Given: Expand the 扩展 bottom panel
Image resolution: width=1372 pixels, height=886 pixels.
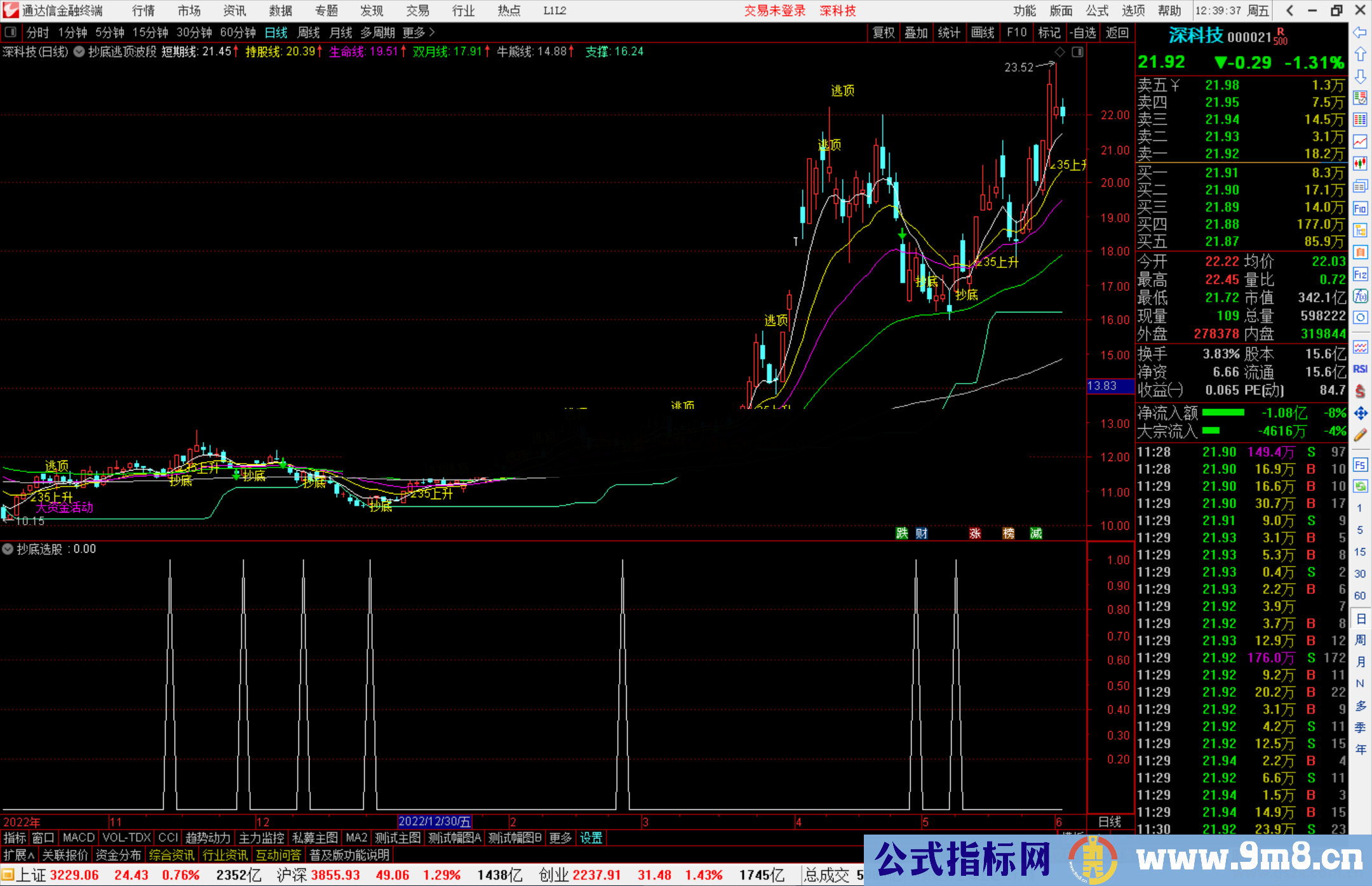Looking at the screenshot, I should (19, 855).
